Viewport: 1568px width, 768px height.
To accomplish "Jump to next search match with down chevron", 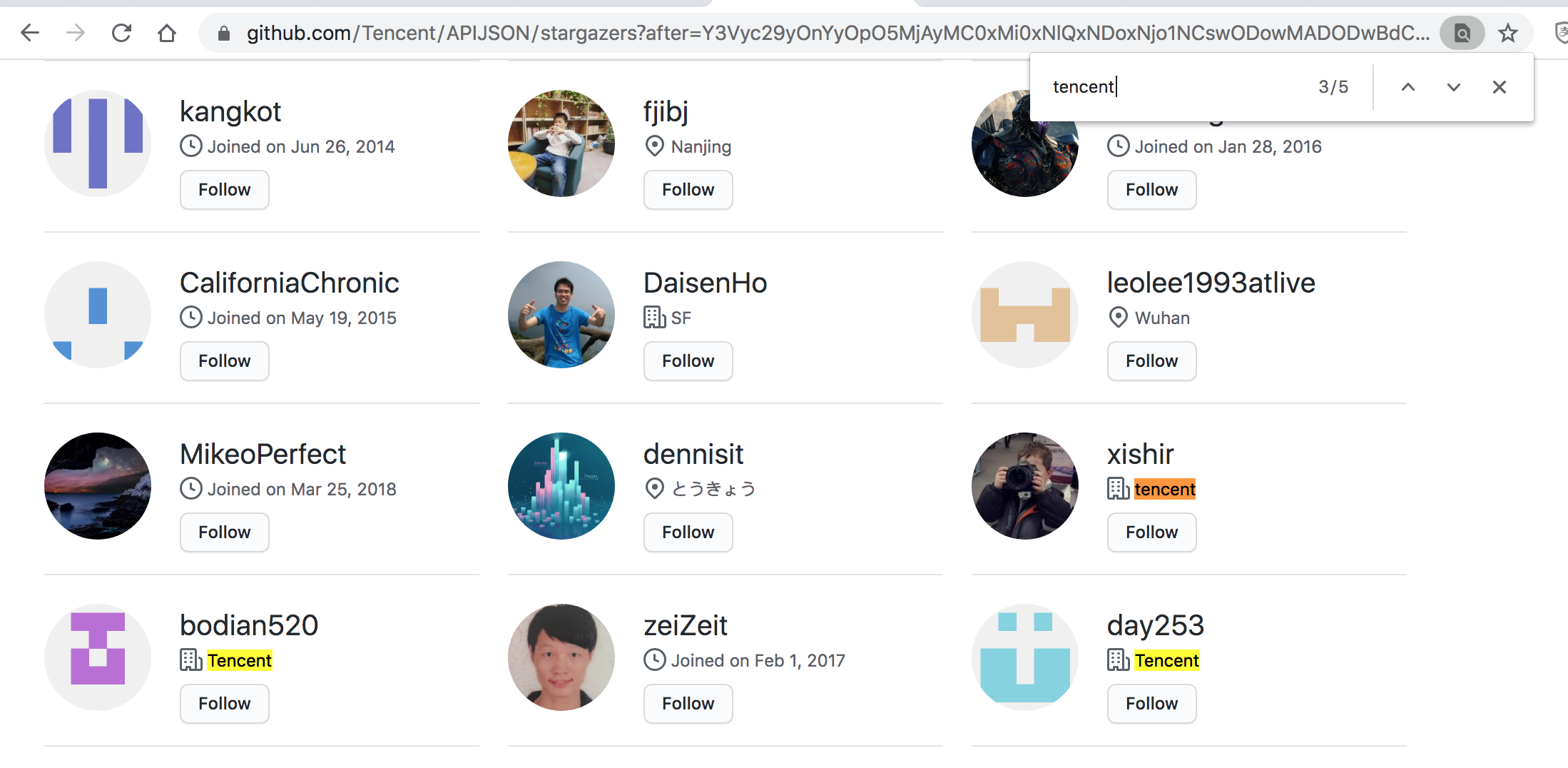I will coord(1453,86).
